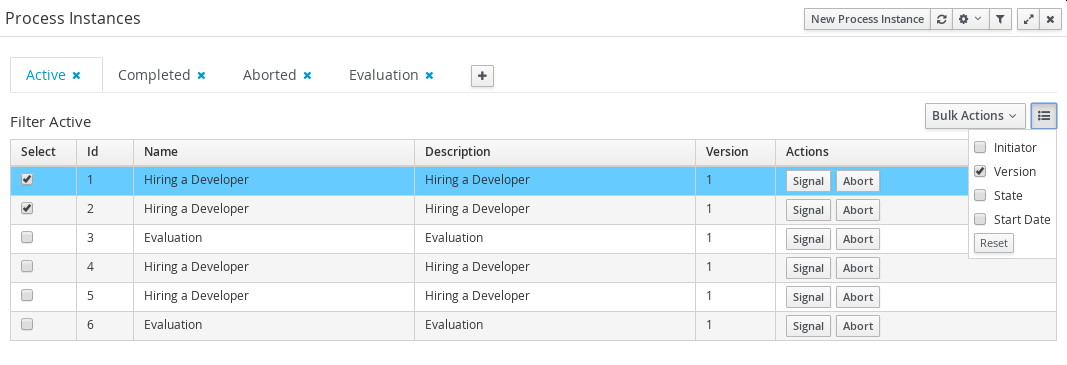
Task: Click Abort for process instance 2
Action: (858, 210)
